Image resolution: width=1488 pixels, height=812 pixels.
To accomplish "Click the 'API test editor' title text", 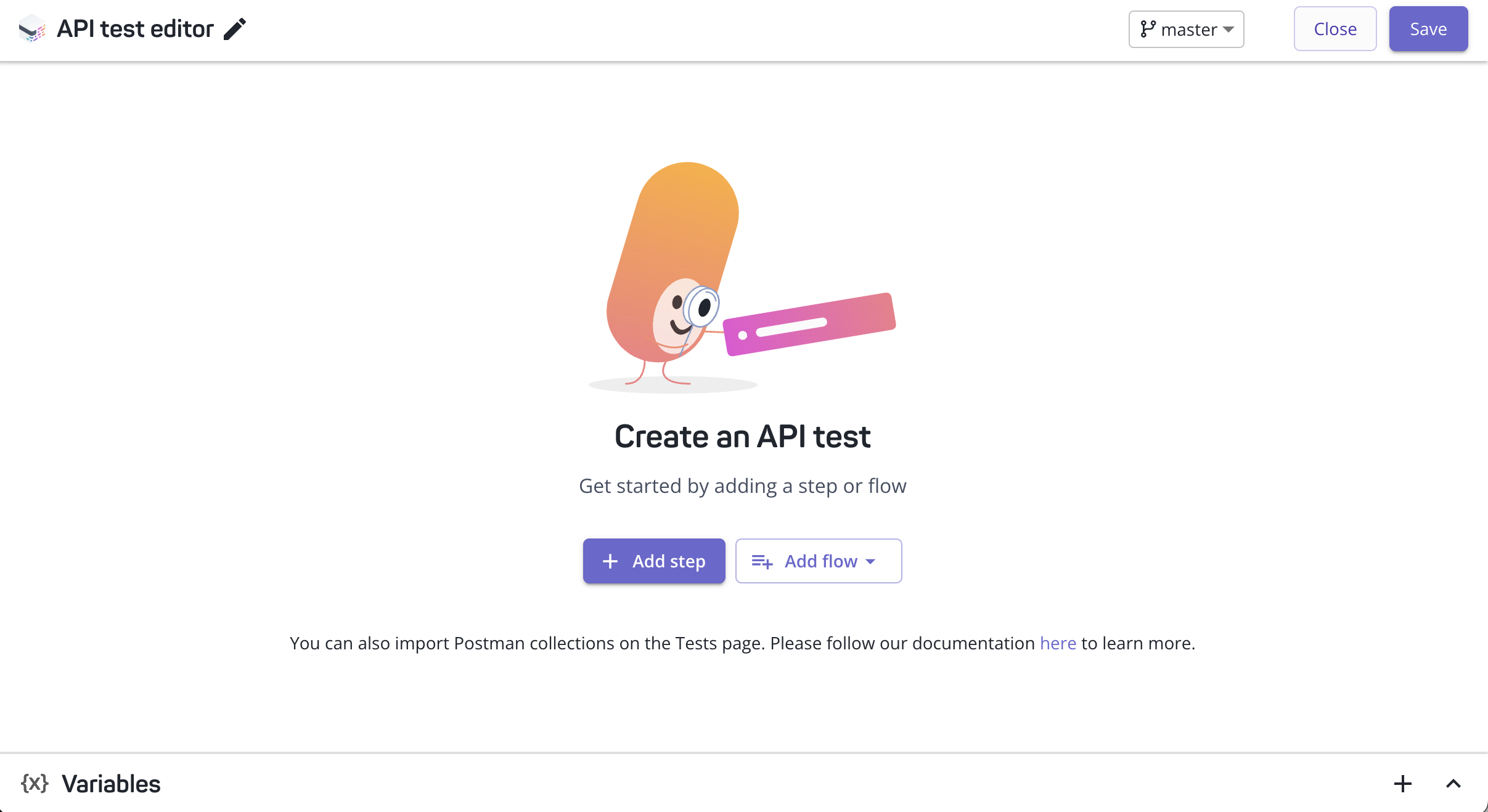I will point(135,29).
